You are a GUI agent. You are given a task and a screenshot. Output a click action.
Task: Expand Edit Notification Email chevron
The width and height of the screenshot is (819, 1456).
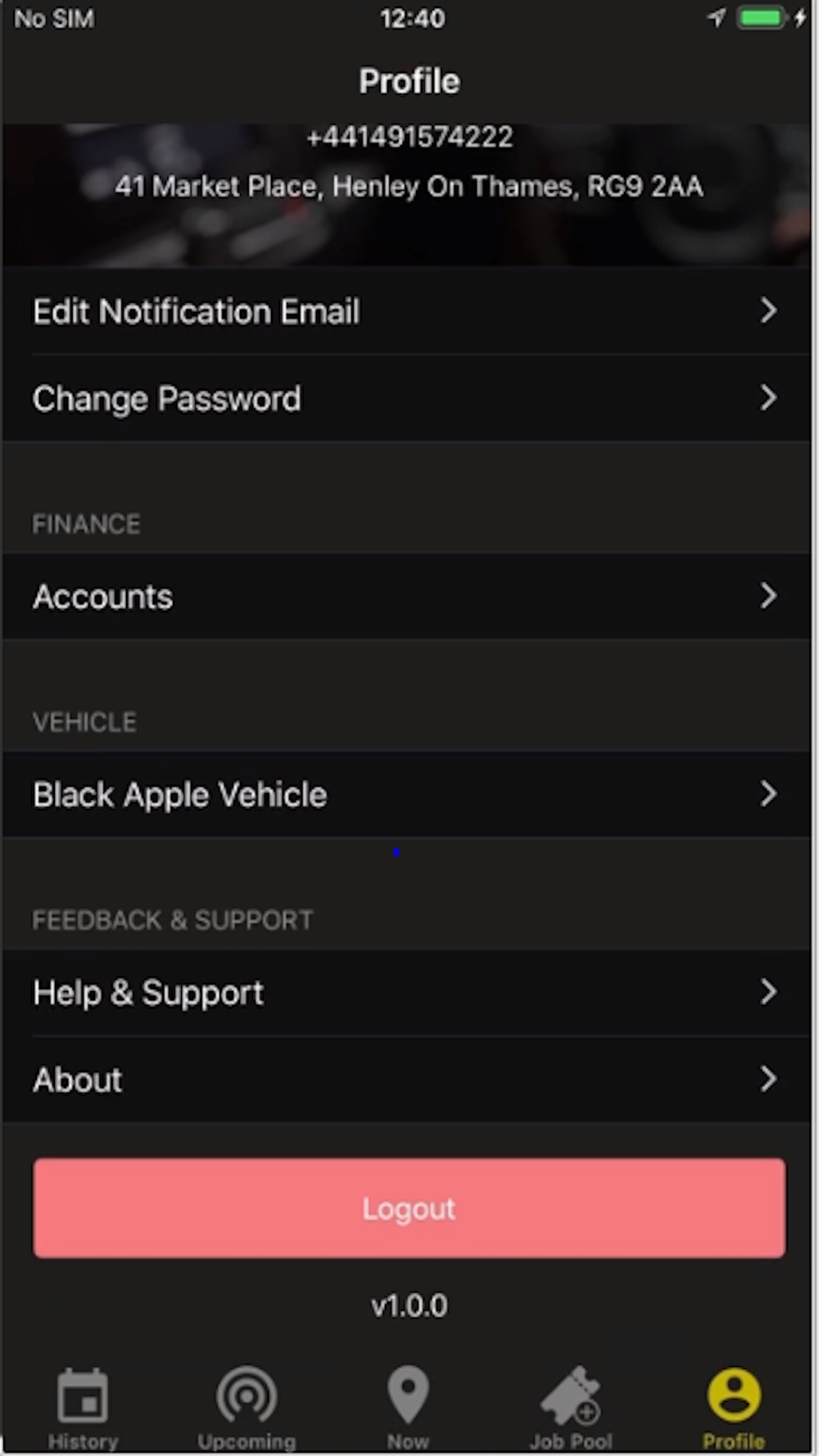(x=767, y=310)
